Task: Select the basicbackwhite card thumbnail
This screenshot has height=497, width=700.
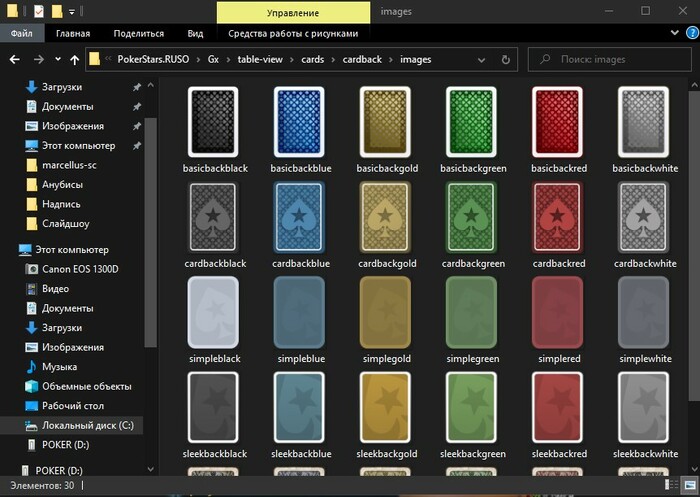Action: (644, 122)
